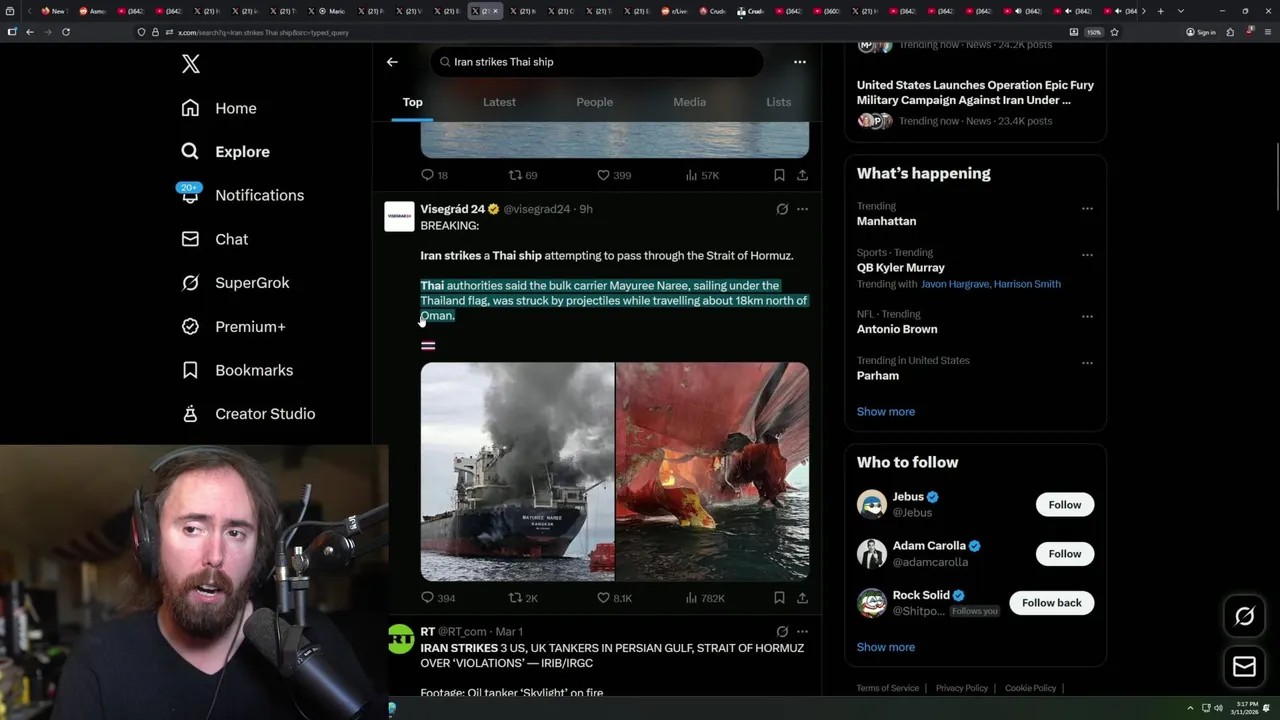Repost the post with 69 reposts
The height and width of the screenshot is (720, 1280).
point(523,175)
